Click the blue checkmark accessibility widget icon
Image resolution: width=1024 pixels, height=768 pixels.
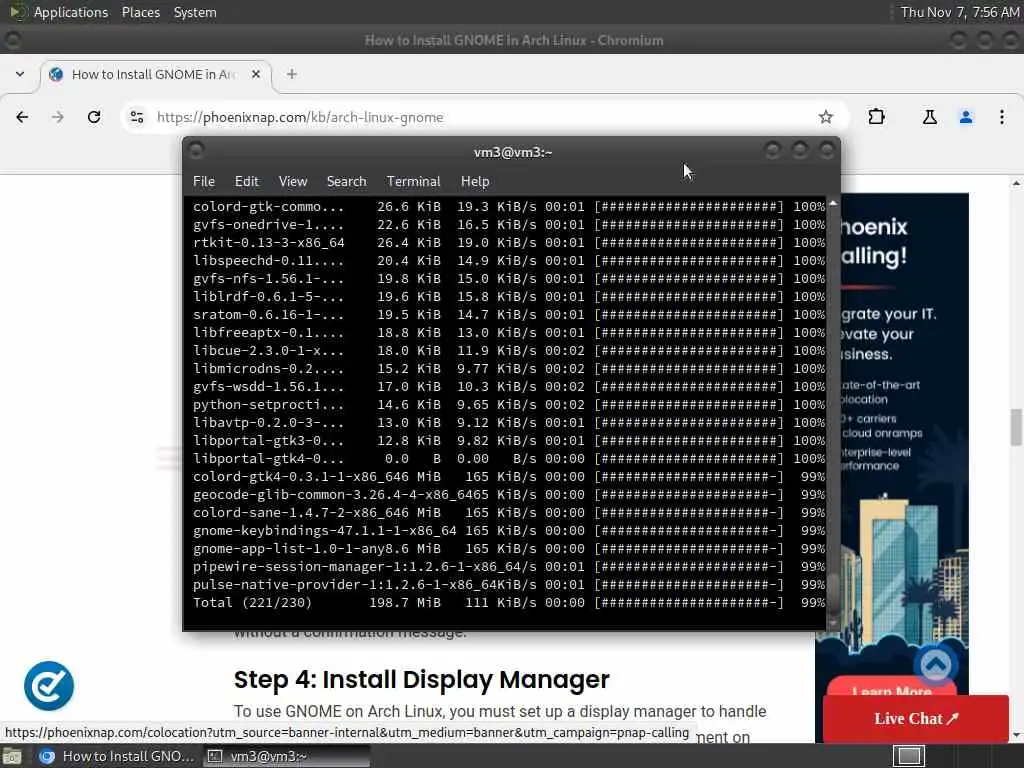49,686
